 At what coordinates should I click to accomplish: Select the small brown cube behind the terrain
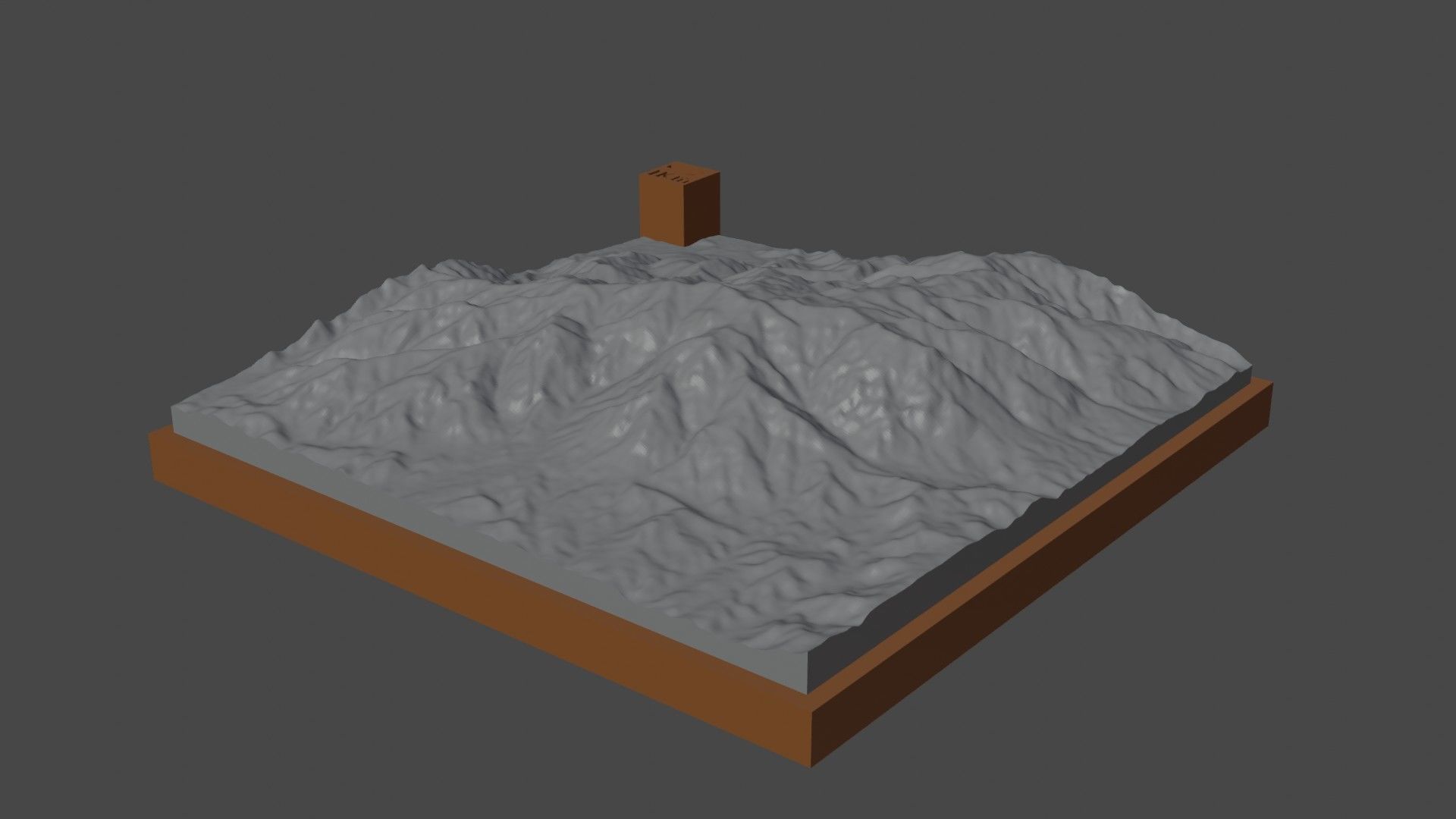coord(679,203)
